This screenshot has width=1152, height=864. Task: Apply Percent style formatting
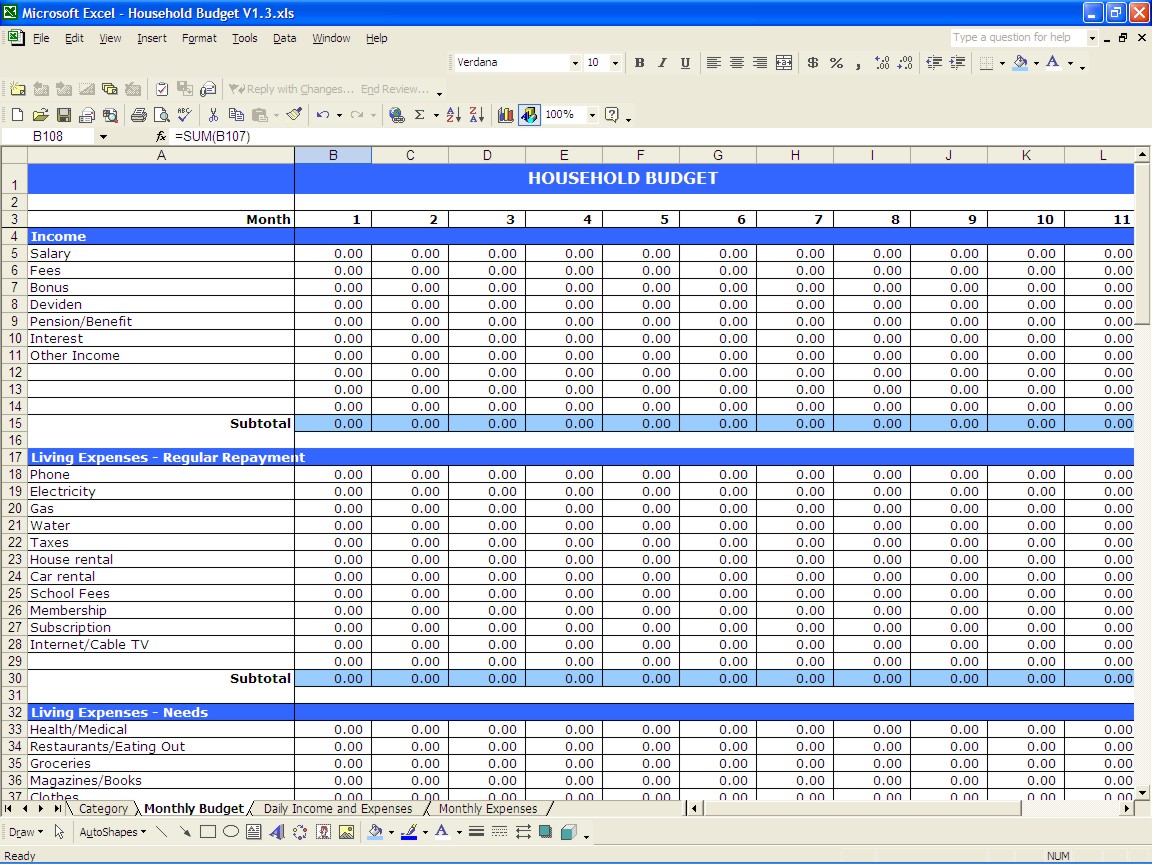point(836,62)
